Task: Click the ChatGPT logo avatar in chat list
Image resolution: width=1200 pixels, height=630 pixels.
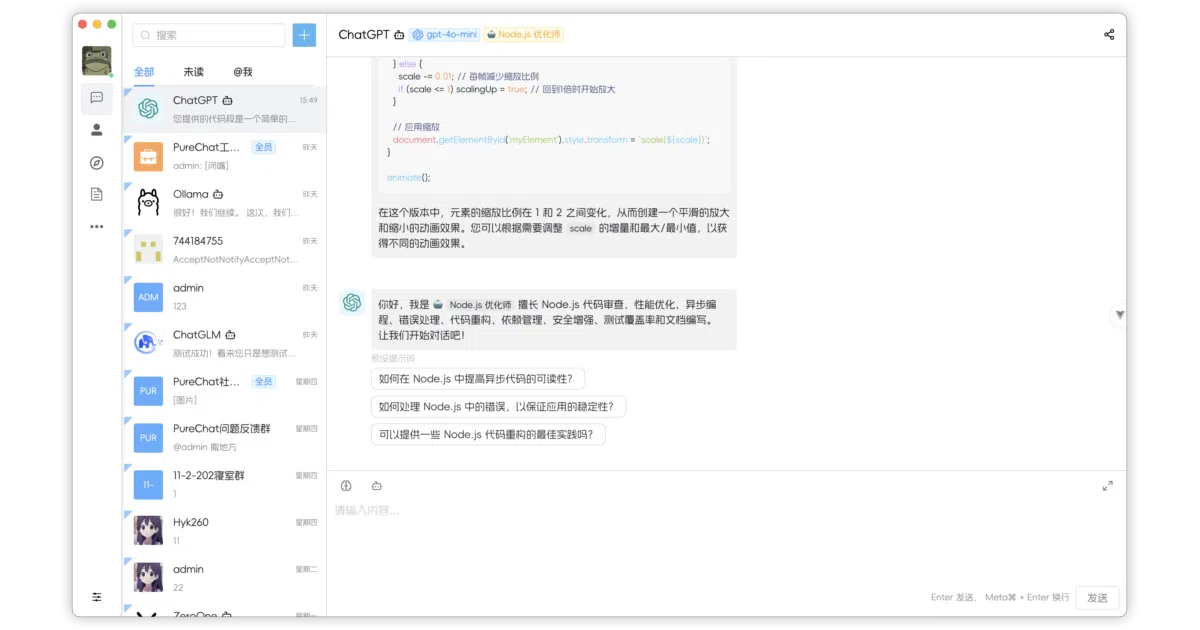Action: coord(148,109)
